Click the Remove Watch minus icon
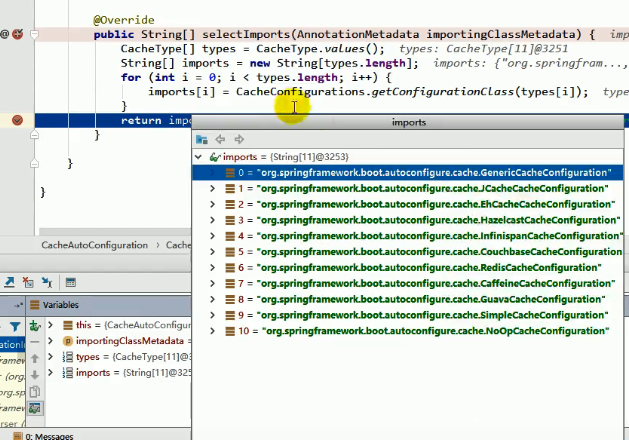Image resolution: width=629 pixels, height=440 pixels. click(x=35, y=342)
